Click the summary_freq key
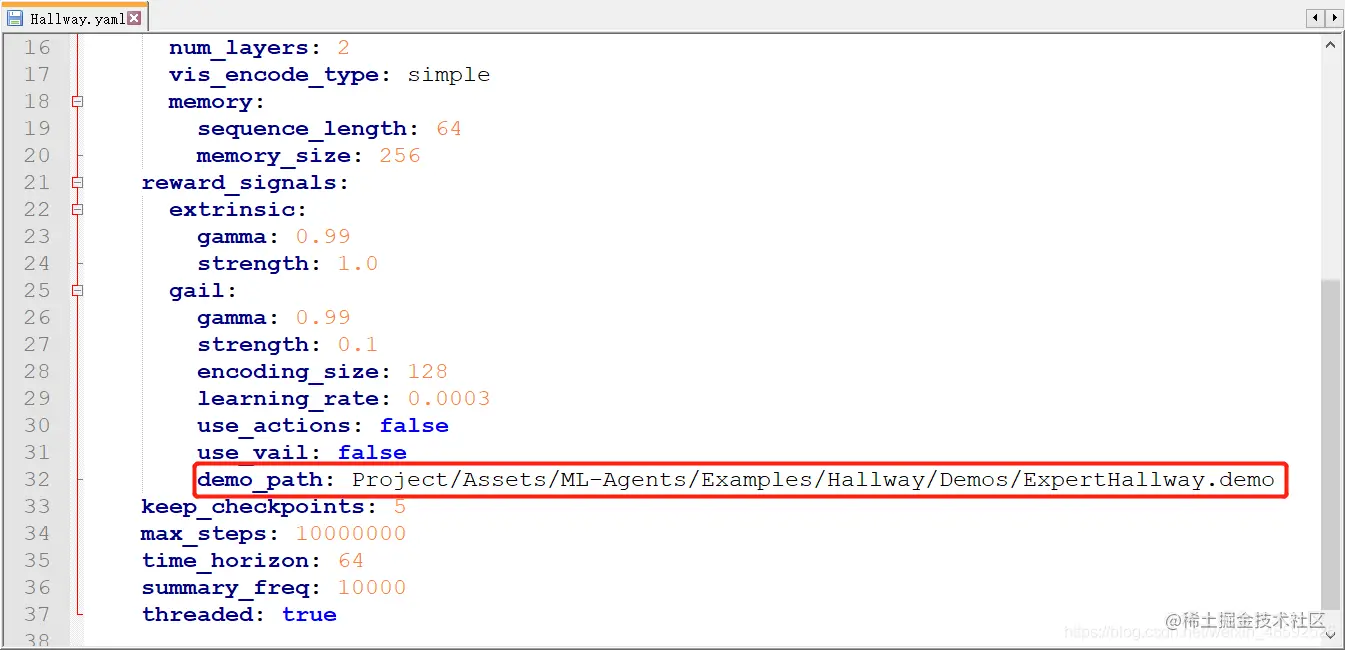The image size is (1345, 650). pyautogui.click(x=225, y=588)
